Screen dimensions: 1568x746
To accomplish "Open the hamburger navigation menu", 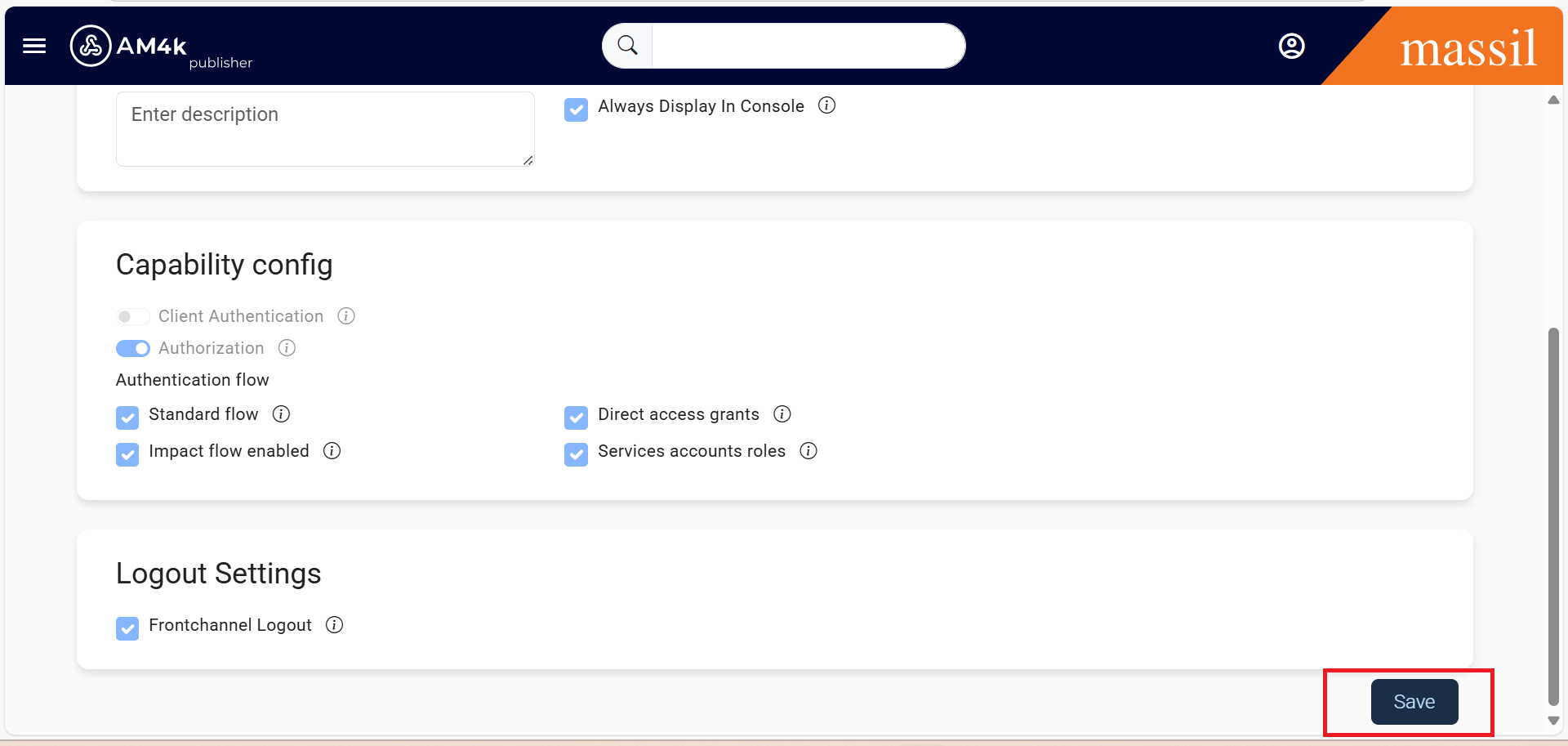I will pyautogui.click(x=34, y=46).
